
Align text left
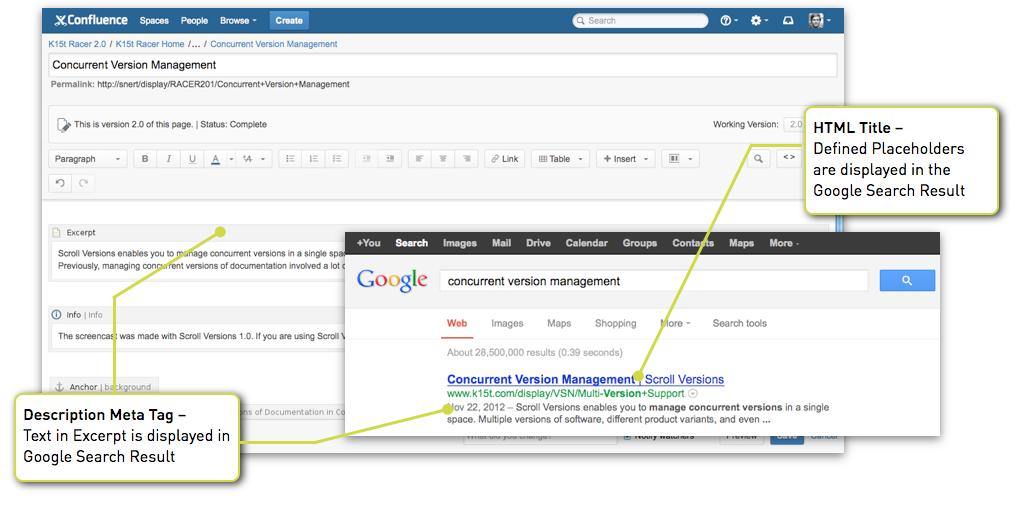tap(420, 159)
